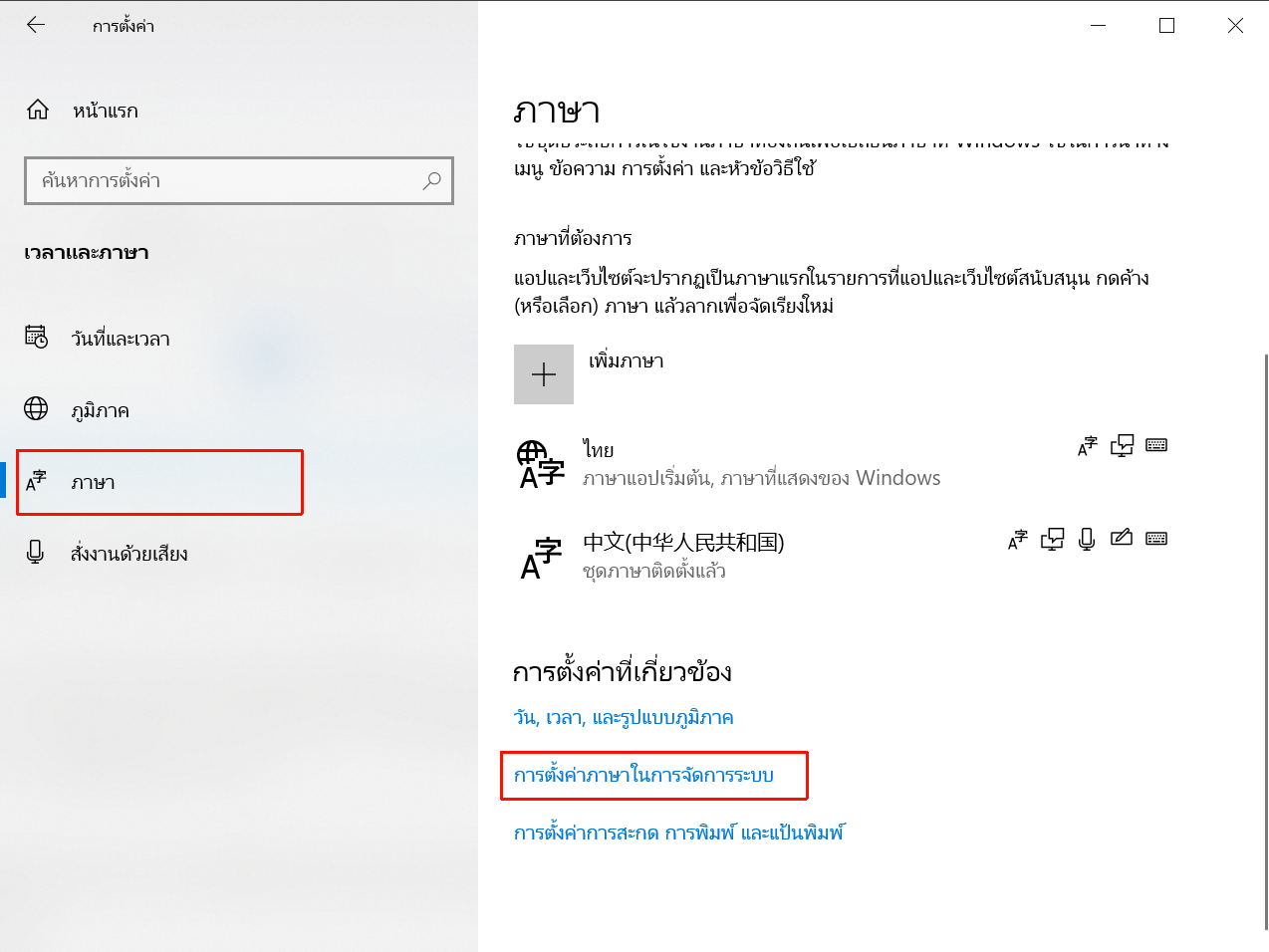Open administrative language settings link
The height and width of the screenshot is (952, 1269).
[643, 775]
